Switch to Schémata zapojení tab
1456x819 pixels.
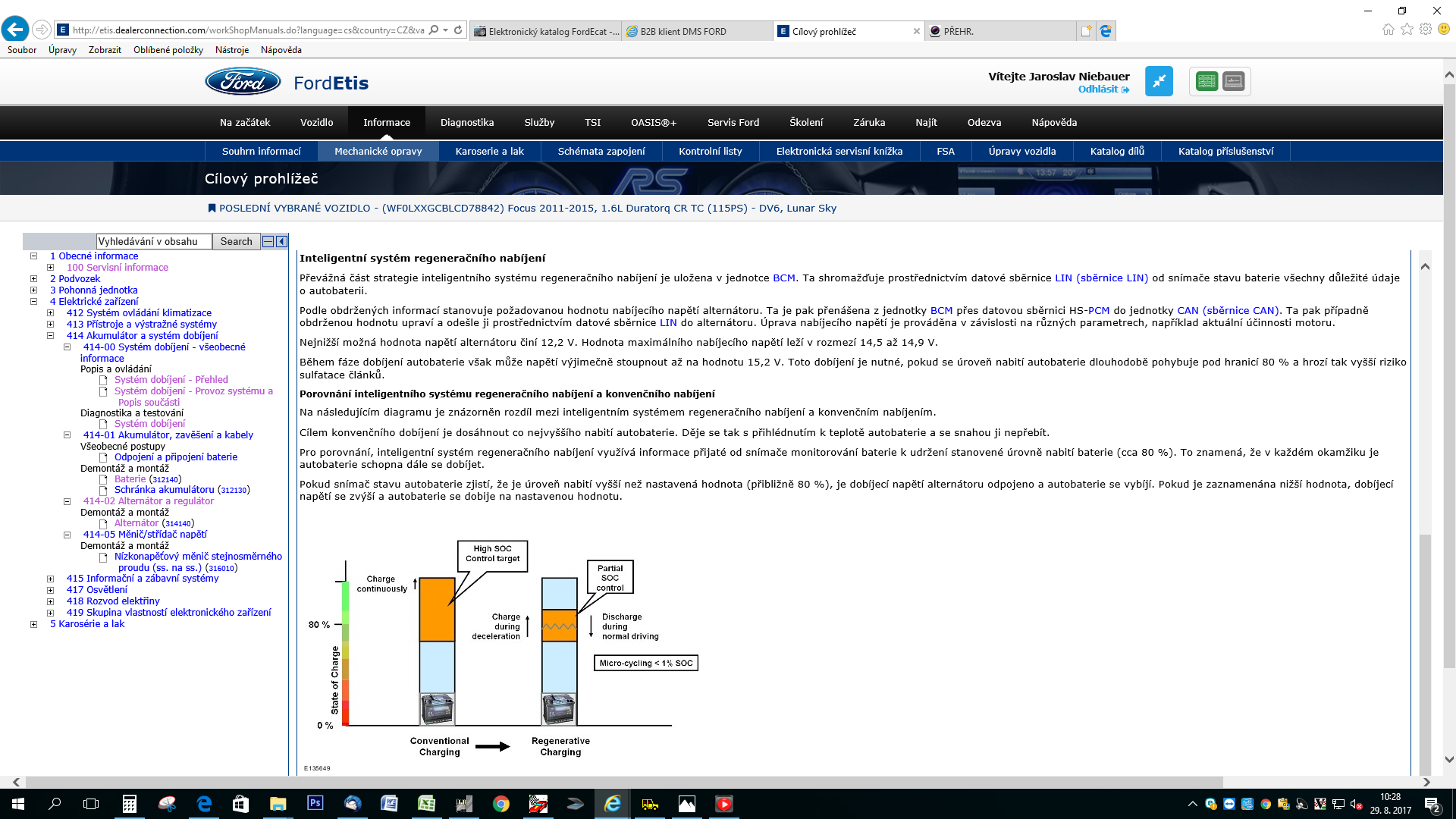pos(601,151)
